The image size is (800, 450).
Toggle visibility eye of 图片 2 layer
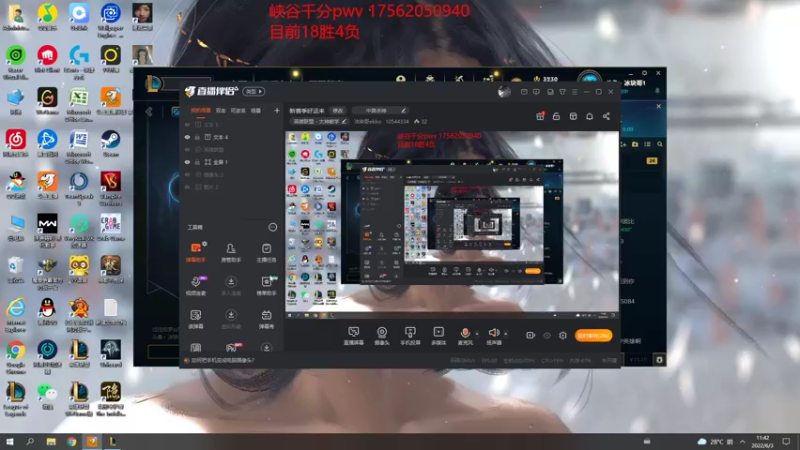pos(187,187)
